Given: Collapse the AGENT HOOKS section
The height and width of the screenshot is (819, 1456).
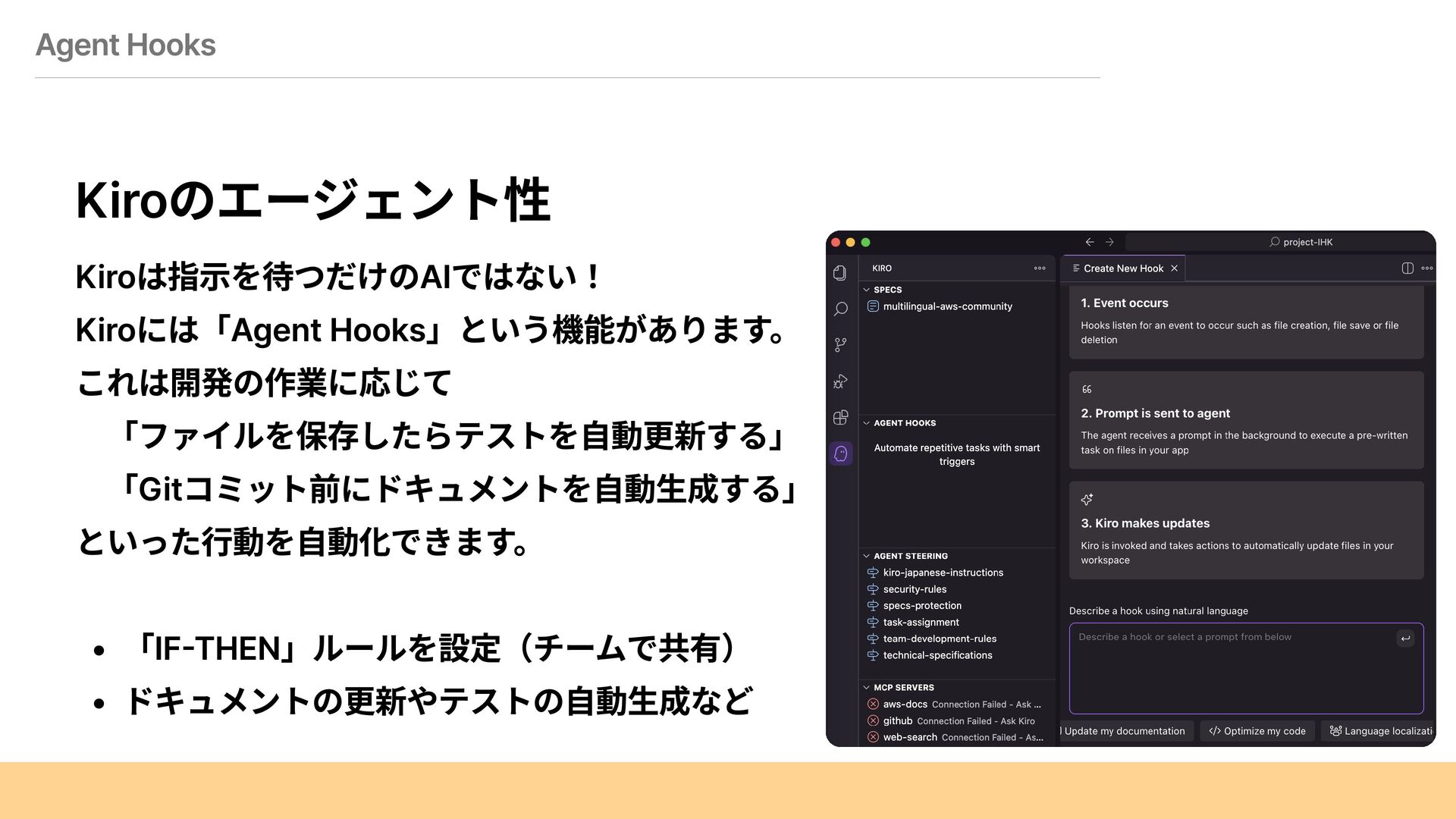Looking at the screenshot, I should tap(867, 423).
